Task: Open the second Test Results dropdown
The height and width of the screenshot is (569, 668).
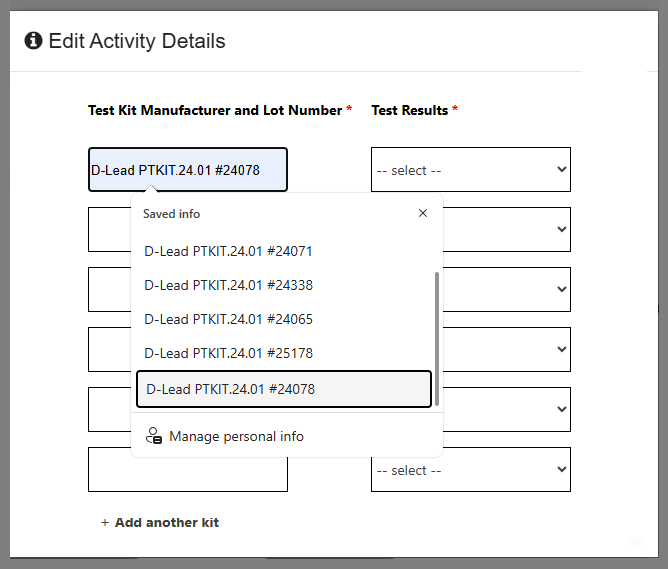Action: [x=507, y=230]
